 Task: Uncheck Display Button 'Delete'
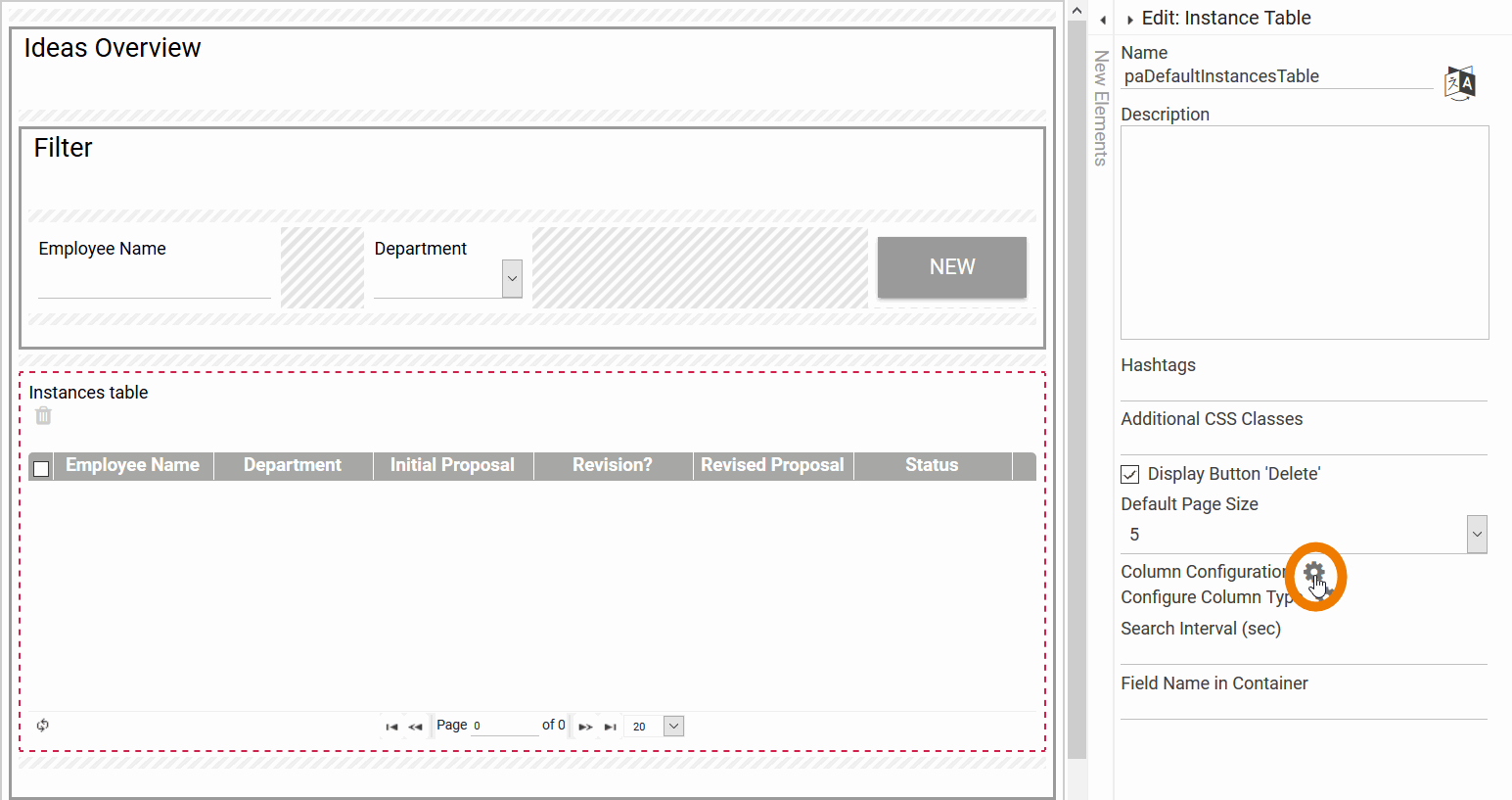pos(1129,474)
